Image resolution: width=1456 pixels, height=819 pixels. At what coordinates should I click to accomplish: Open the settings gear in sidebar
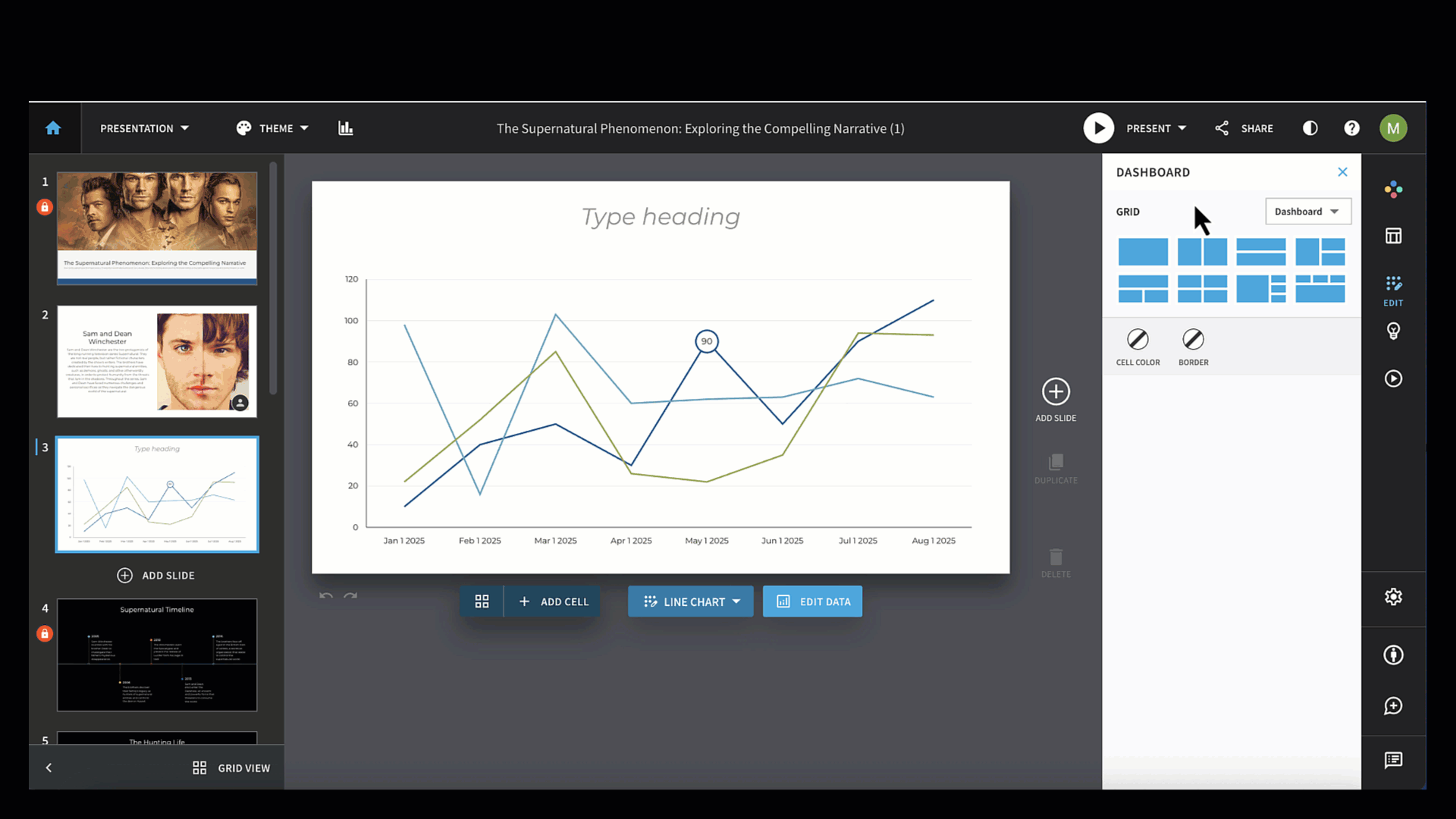[x=1393, y=597]
